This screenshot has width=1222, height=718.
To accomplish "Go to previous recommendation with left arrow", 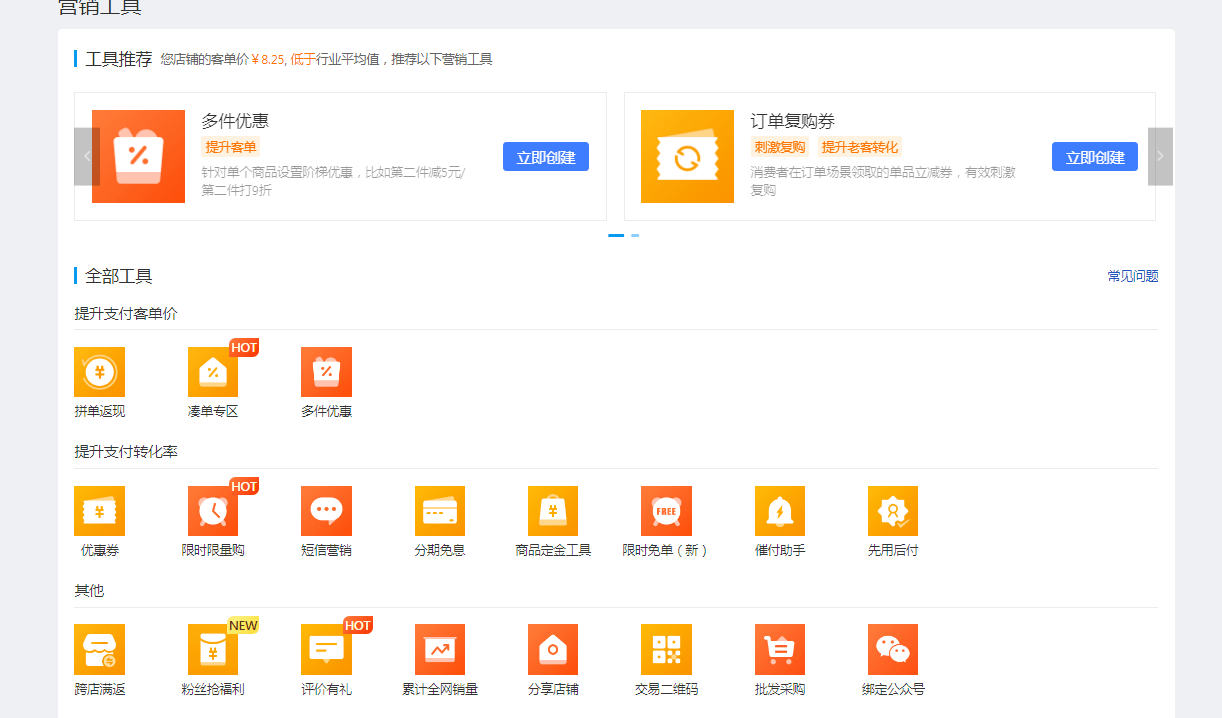I will point(87,156).
